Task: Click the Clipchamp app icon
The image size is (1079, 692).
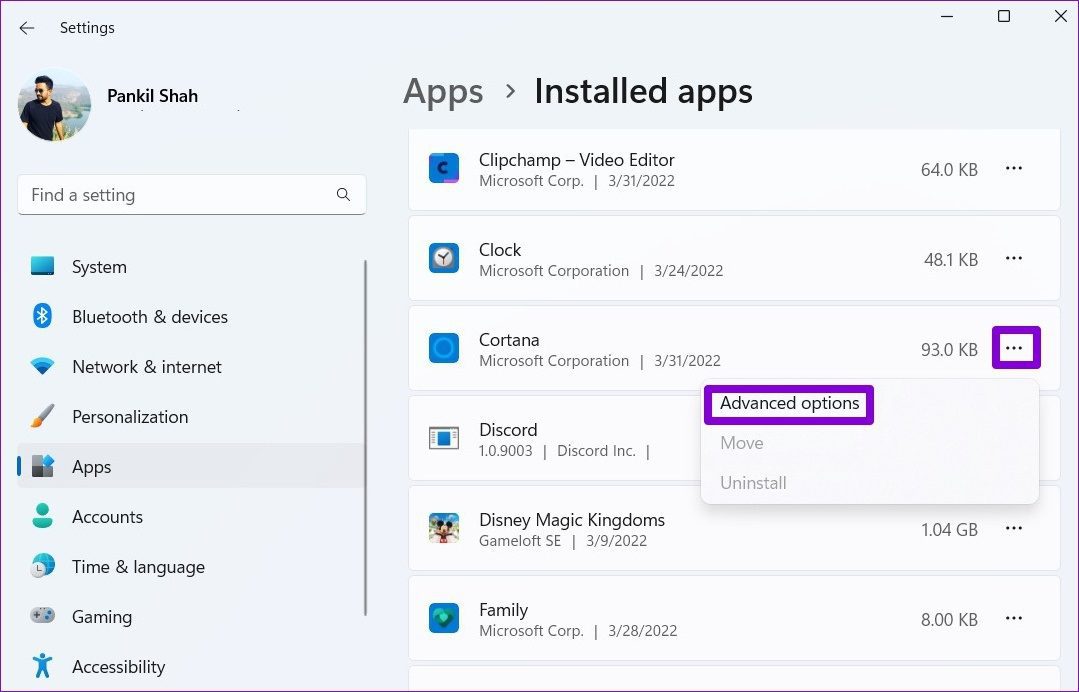Action: (443, 169)
